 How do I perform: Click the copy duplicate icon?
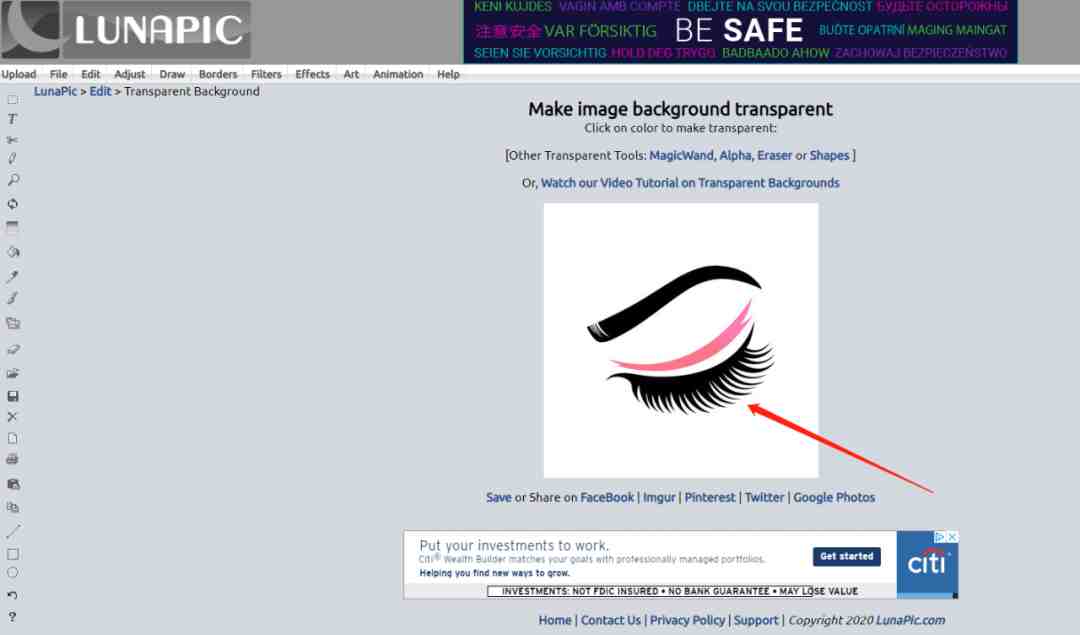pyautogui.click(x=12, y=508)
